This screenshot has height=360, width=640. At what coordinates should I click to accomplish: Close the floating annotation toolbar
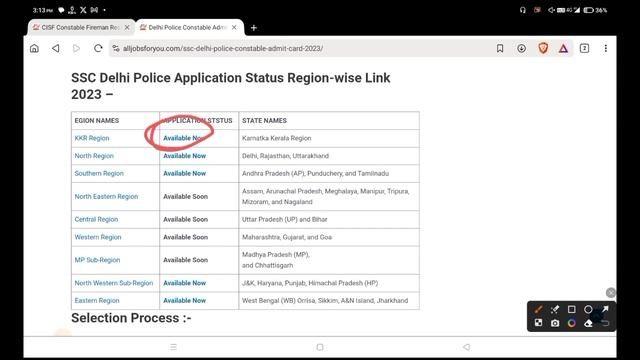point(611,293)
